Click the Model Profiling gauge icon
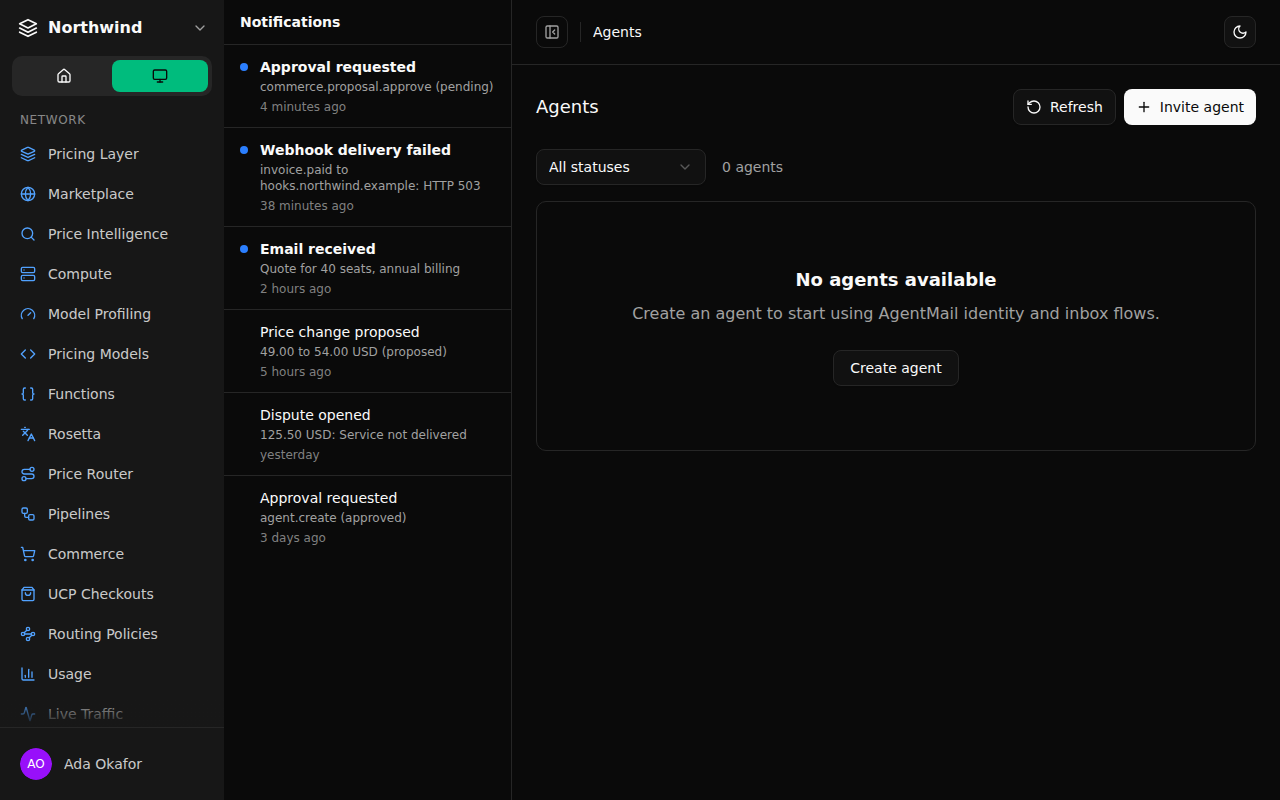This screenshot has height=800, width=1280. point(28,314)
